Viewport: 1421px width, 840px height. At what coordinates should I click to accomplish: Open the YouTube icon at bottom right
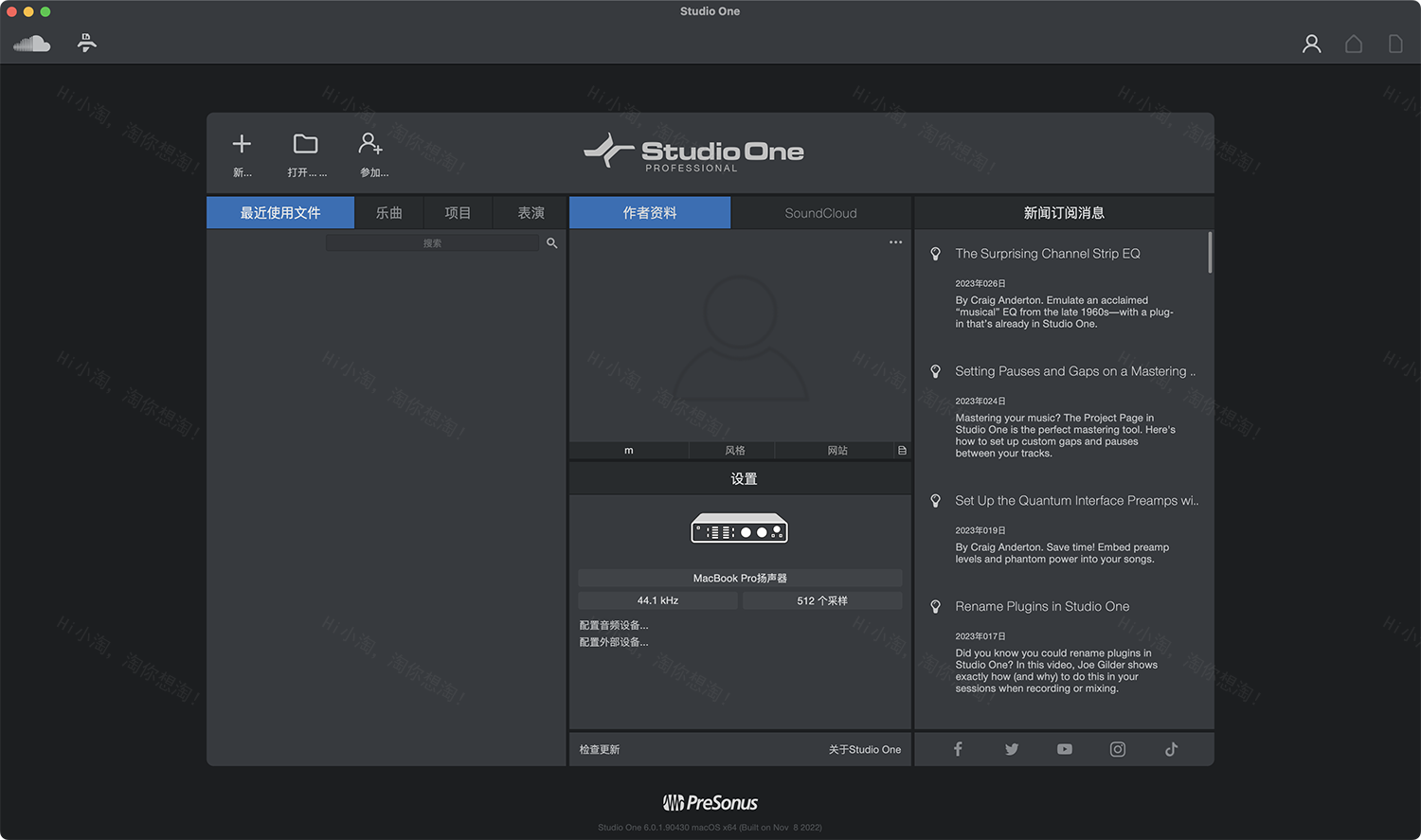(x=1064, y=748)
